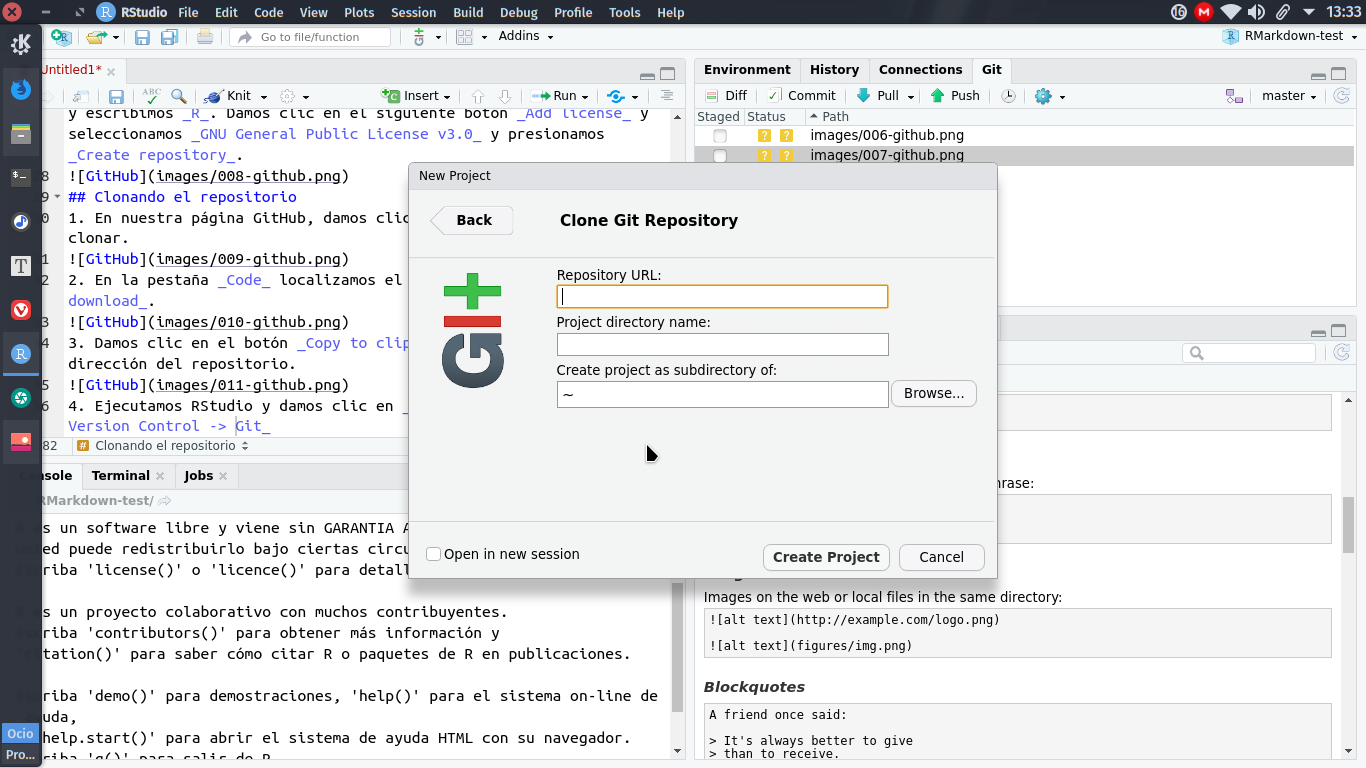Click the Git pane gear icon
Screen dimensions: 1366x768
(x=1043, y=96)
